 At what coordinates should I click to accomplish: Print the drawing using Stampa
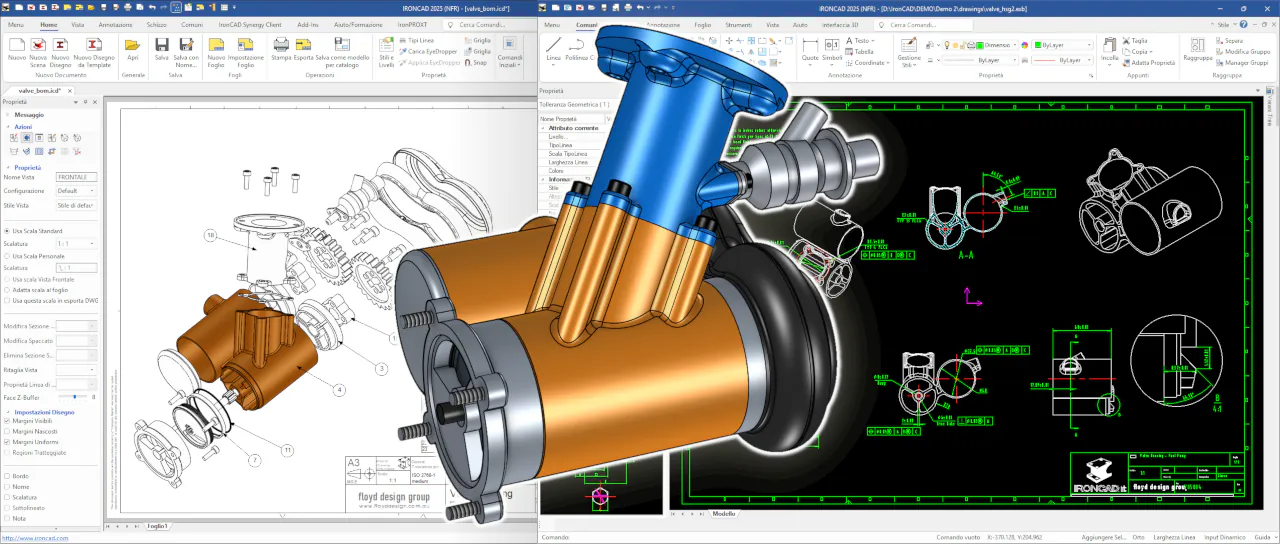[x=281, y=45]
